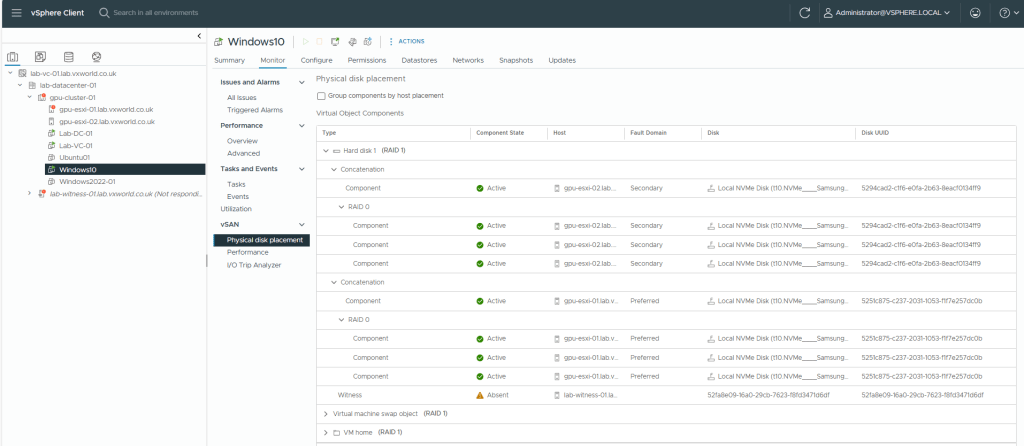Switch to Networking inventory view icon
This screenshot has height=446, width=1024.
point(96,57)
